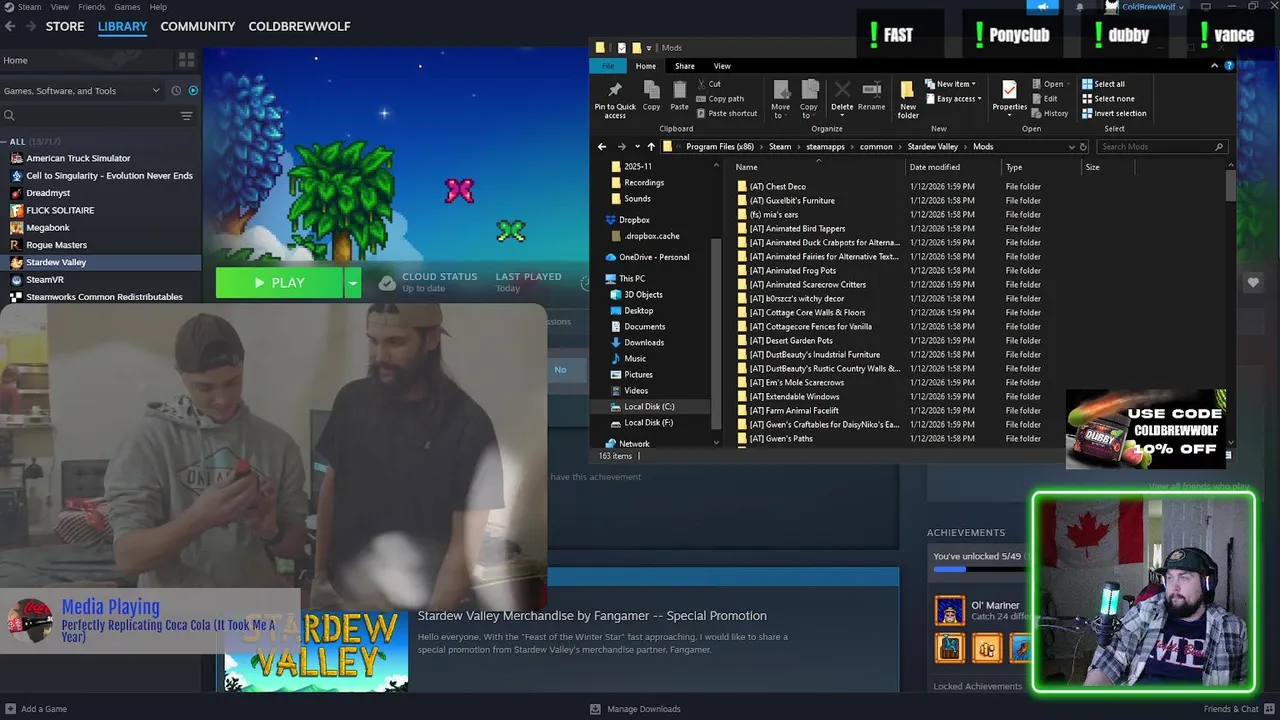The height and width of the screenshot is (720, 1280).
Task: Click the Ol' Mariner achievement icon
Action: pyautogui.click(x=950, y=610)
